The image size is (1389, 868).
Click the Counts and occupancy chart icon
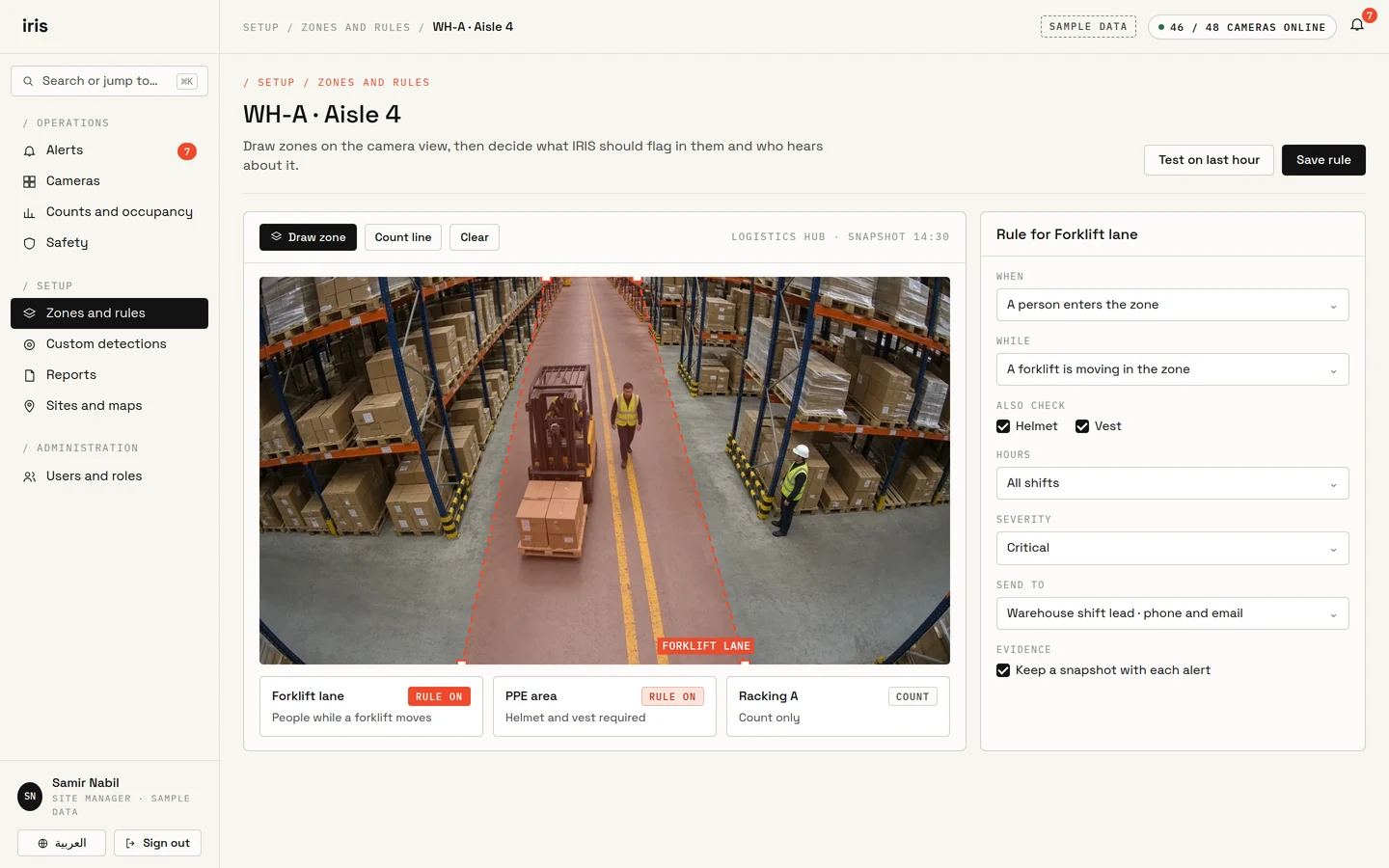pos(29,212)
